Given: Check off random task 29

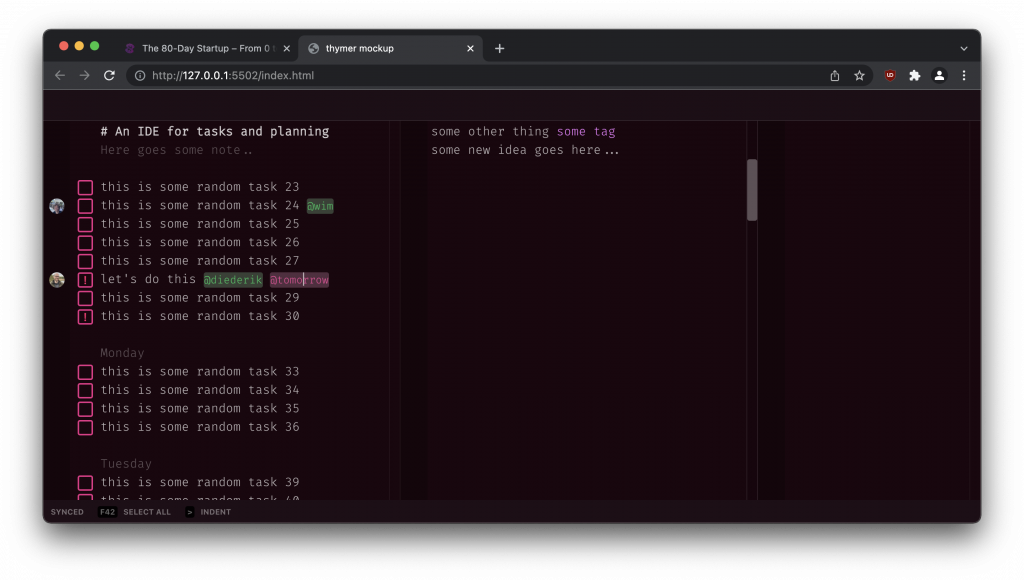Looking at the screenshot, I should pyautogui.click(x=85, y=298).
